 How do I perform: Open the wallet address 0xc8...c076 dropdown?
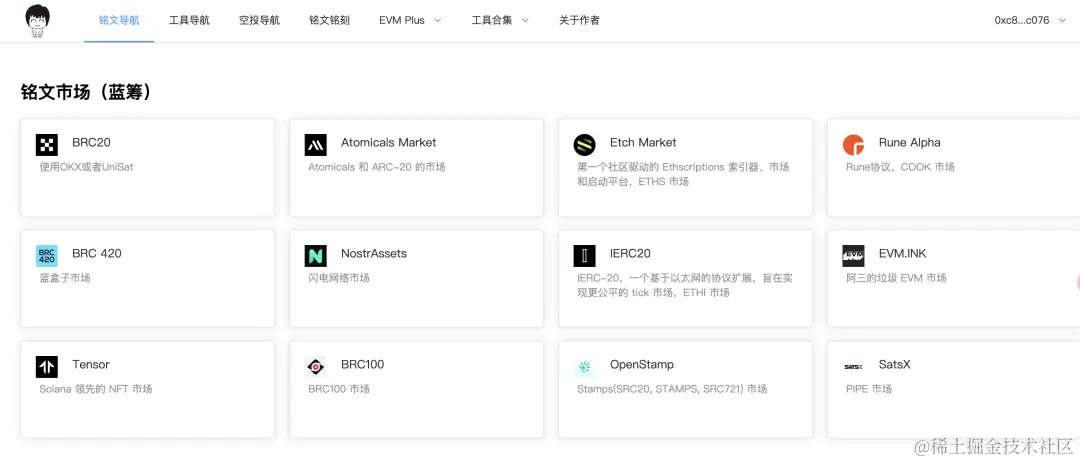[x=1030, y=21]
